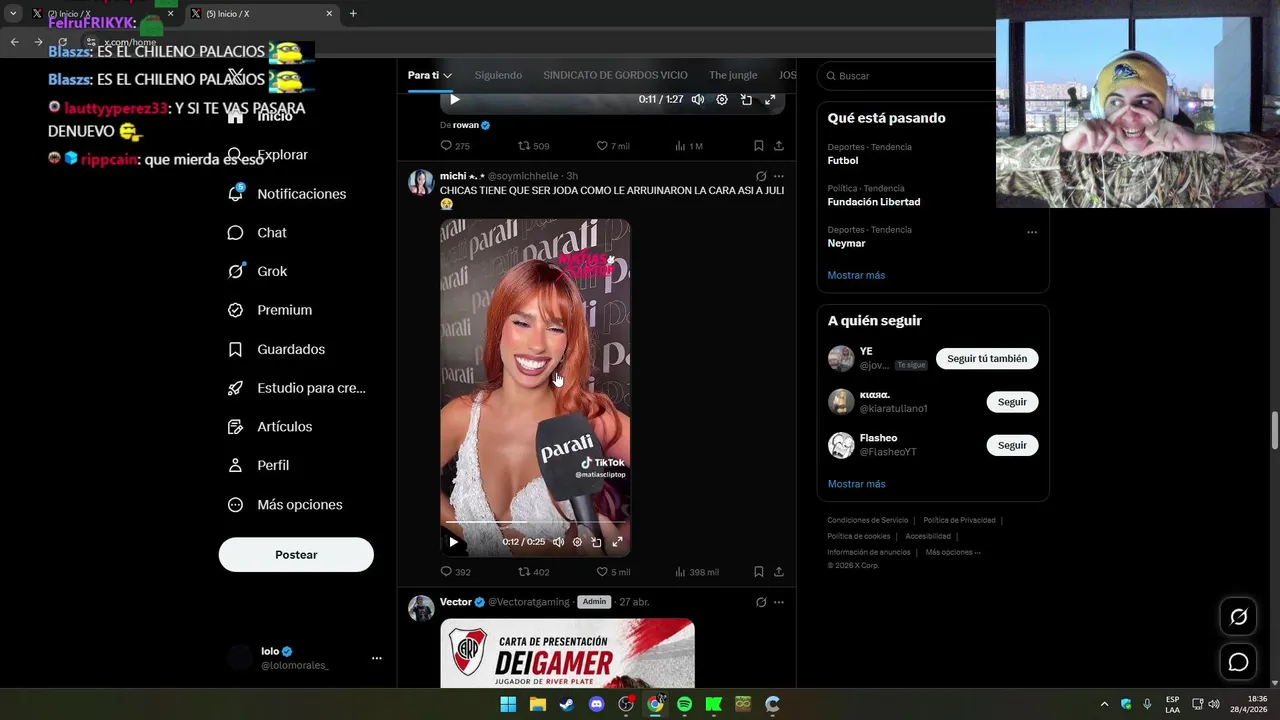
Task: Bookmark michi's post
Action: (x=759, y=572)
